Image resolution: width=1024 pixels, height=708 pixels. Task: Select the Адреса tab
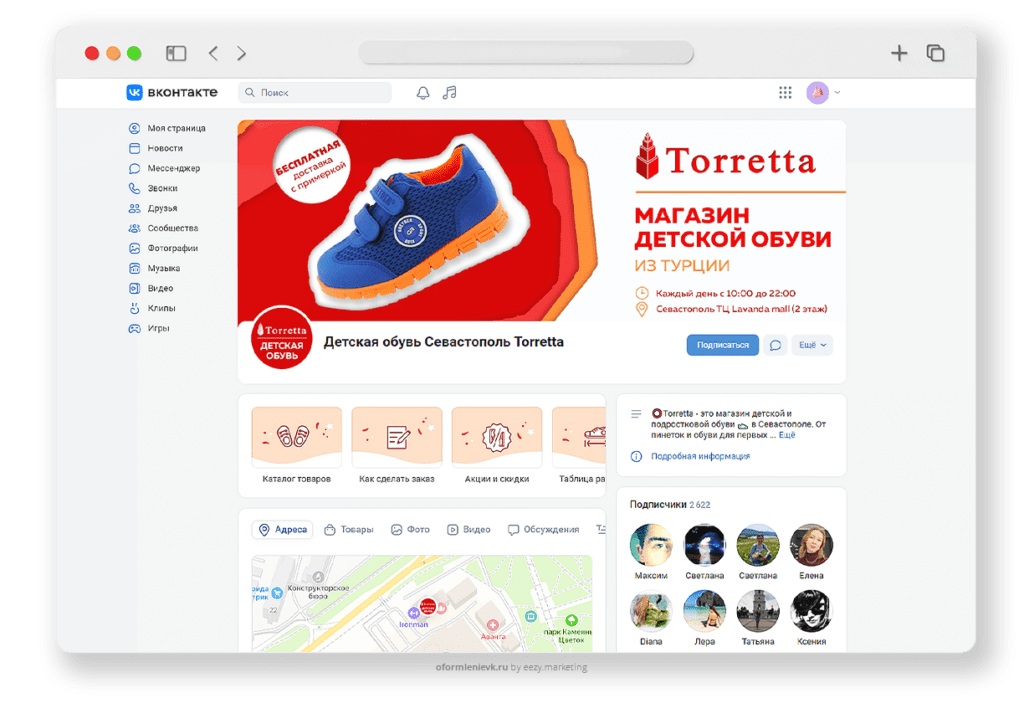coord(283,530)
